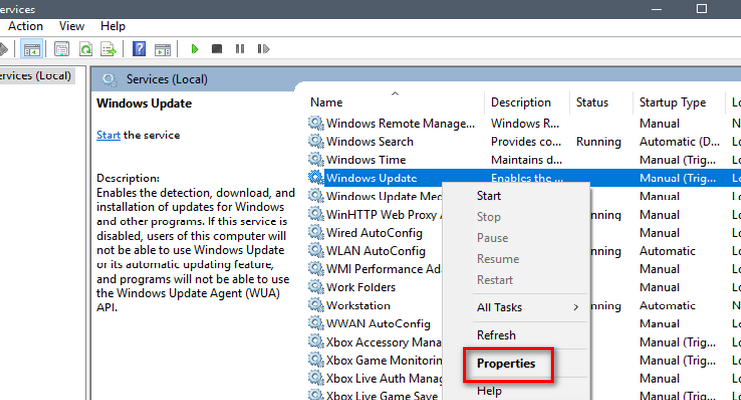Click description 'Maintains d...' of Windows Time
This screenshot has width=741, height=400.
coord(526,160)
